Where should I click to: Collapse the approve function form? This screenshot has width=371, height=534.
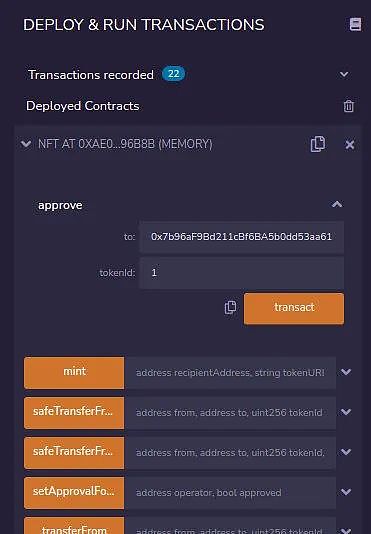point(337,204)
